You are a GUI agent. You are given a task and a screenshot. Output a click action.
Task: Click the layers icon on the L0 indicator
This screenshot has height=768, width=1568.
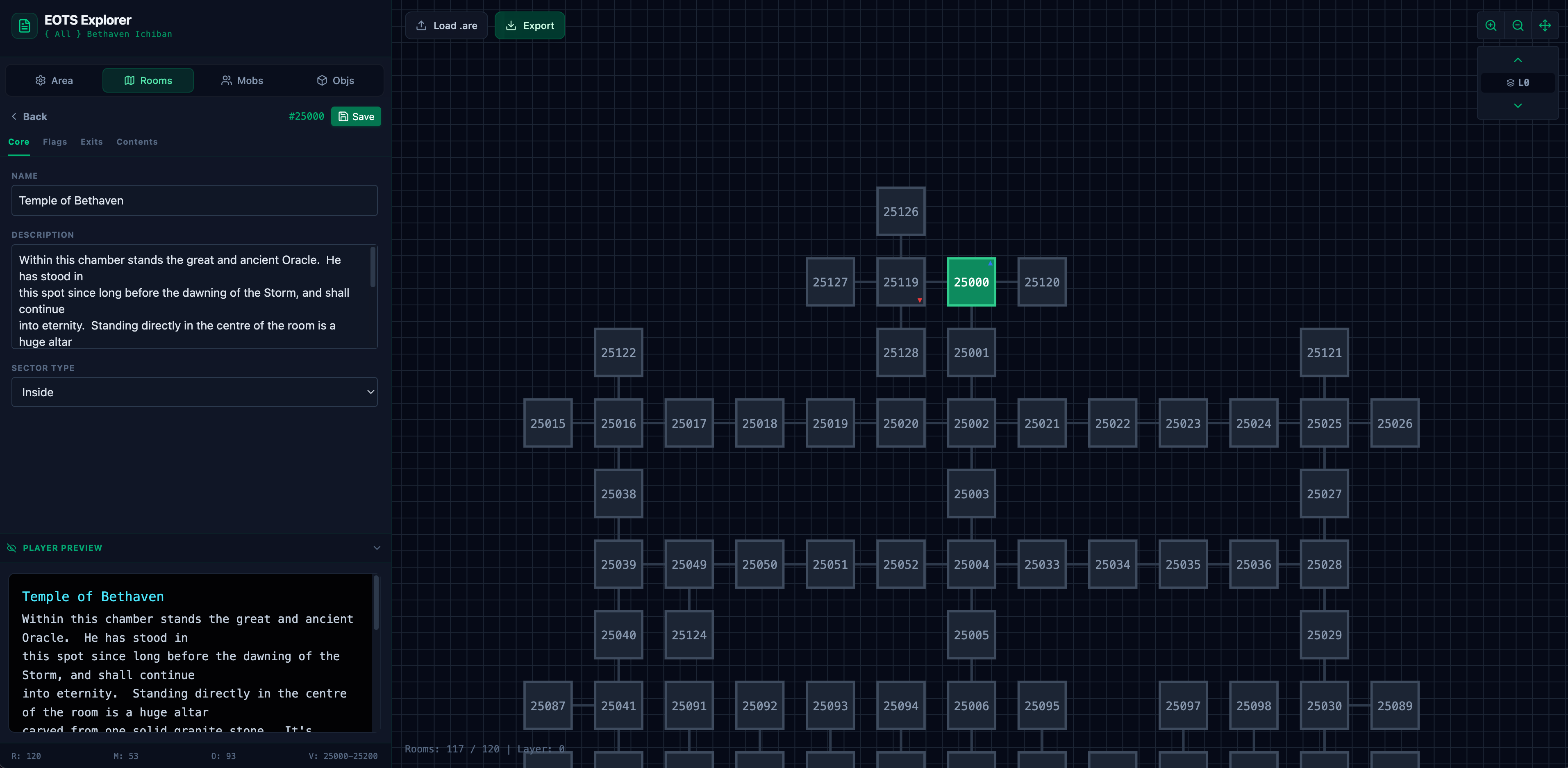tap(1511, 83)
